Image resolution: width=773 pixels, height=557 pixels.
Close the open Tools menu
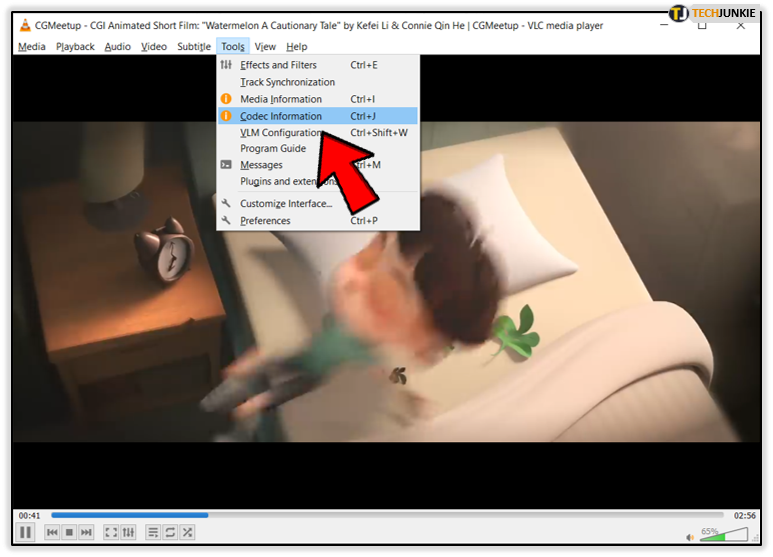point(233,46)
